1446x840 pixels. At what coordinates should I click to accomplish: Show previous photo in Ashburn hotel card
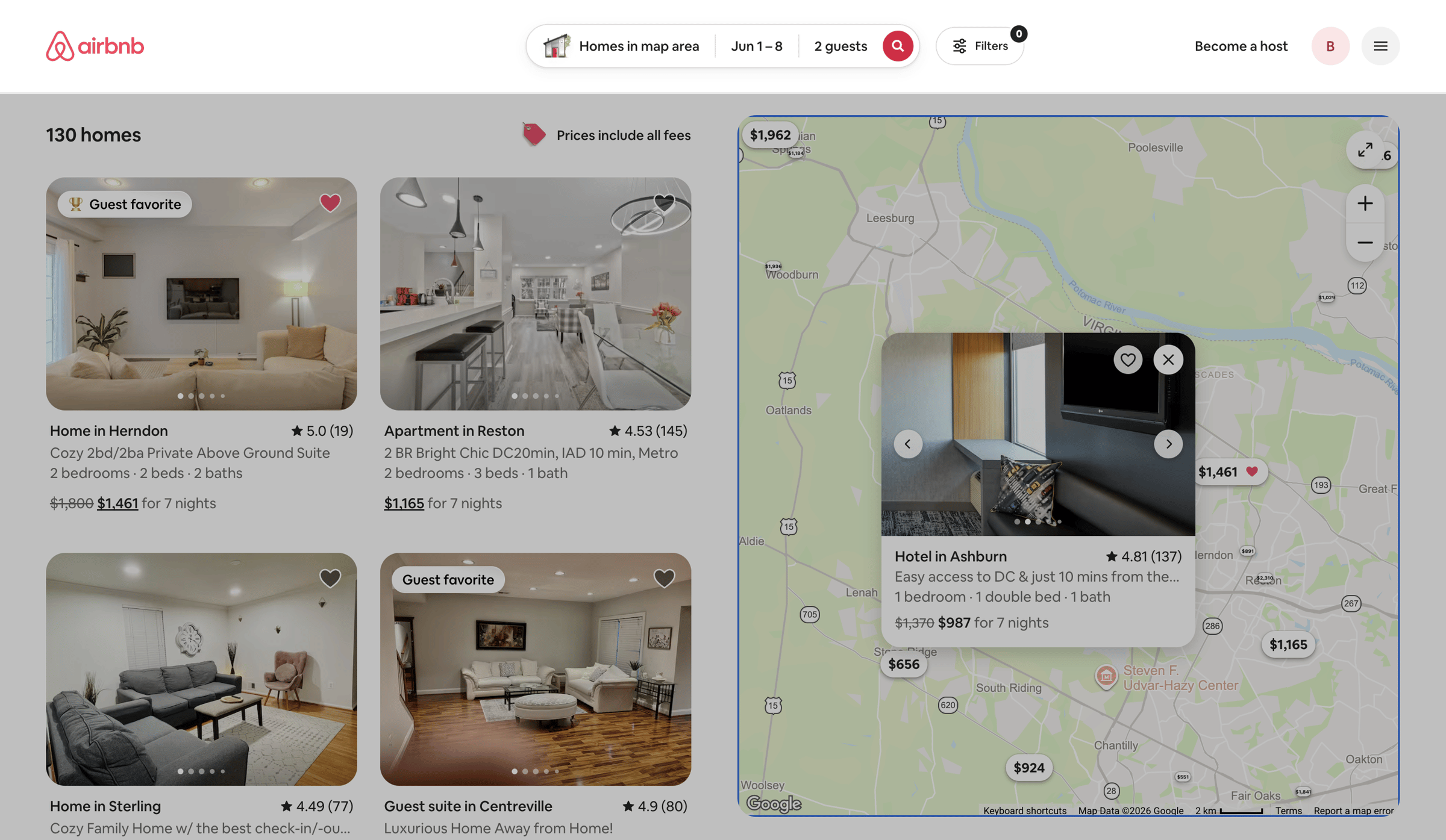(x=907, y=444)
